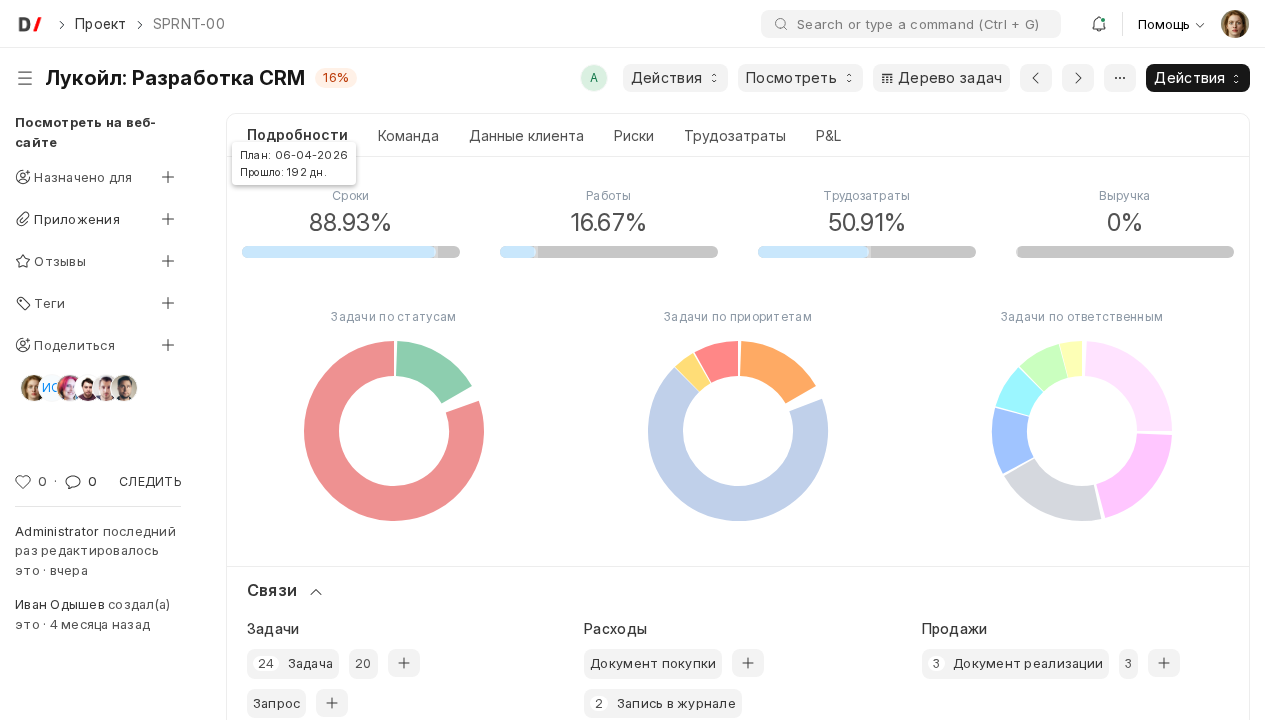Add new Запрос with plus button
Viewport: 1280px width, 720px height.
(332, 703)
